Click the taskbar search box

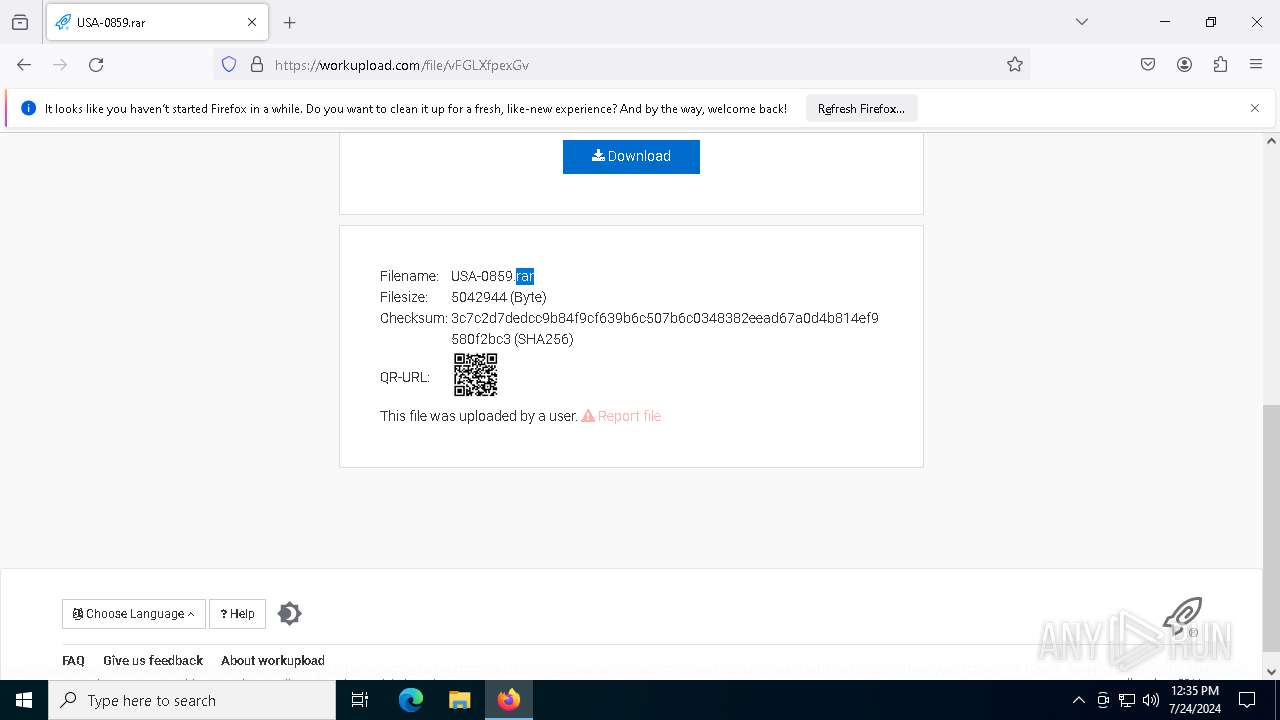pyautogui.click(x=192, y=700)
